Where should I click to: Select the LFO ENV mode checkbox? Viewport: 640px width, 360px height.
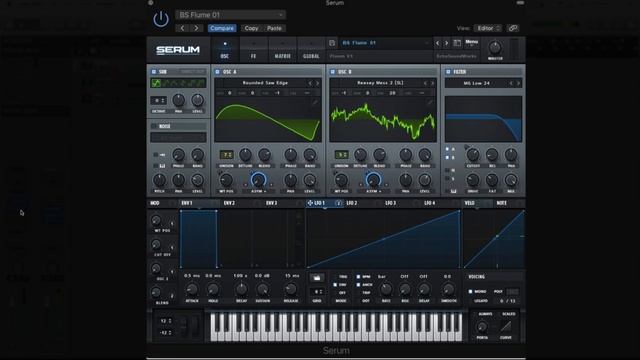(335, 284)
